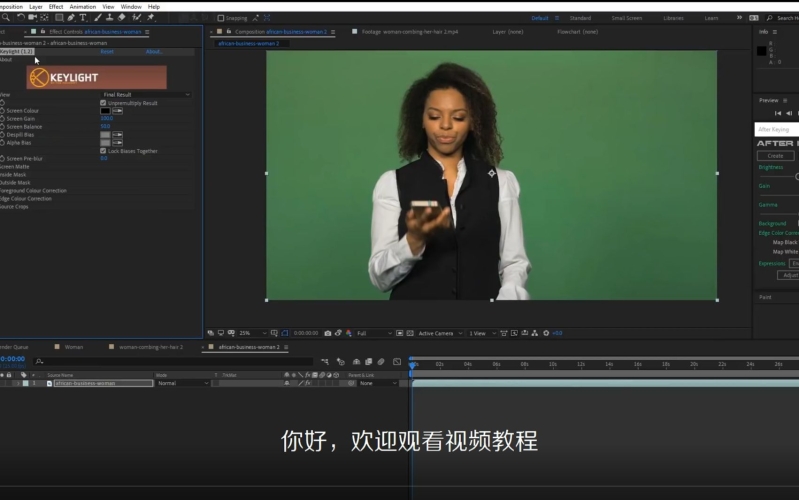Open the timeline Graph Editor

click(397, 362)
